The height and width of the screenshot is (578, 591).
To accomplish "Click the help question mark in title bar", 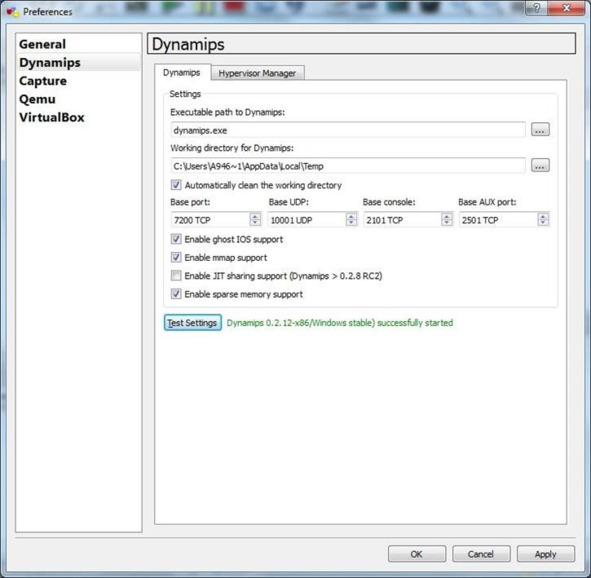I will pos(537,8).
